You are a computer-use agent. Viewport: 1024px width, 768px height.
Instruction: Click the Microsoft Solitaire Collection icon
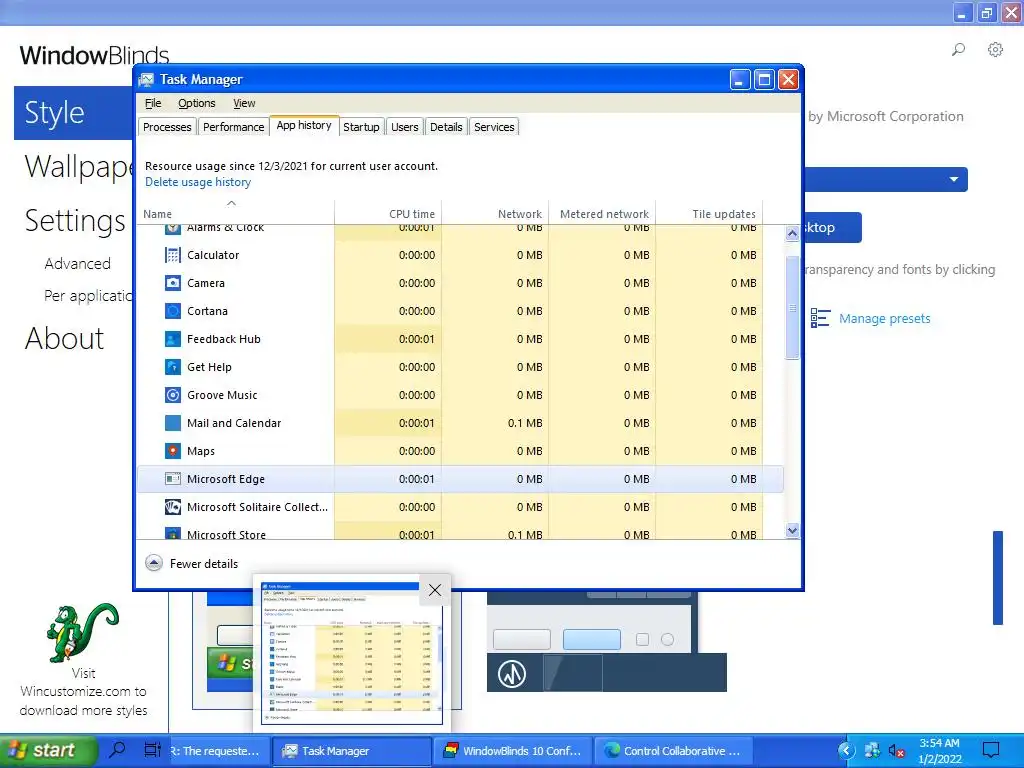(x=172, y=507)
